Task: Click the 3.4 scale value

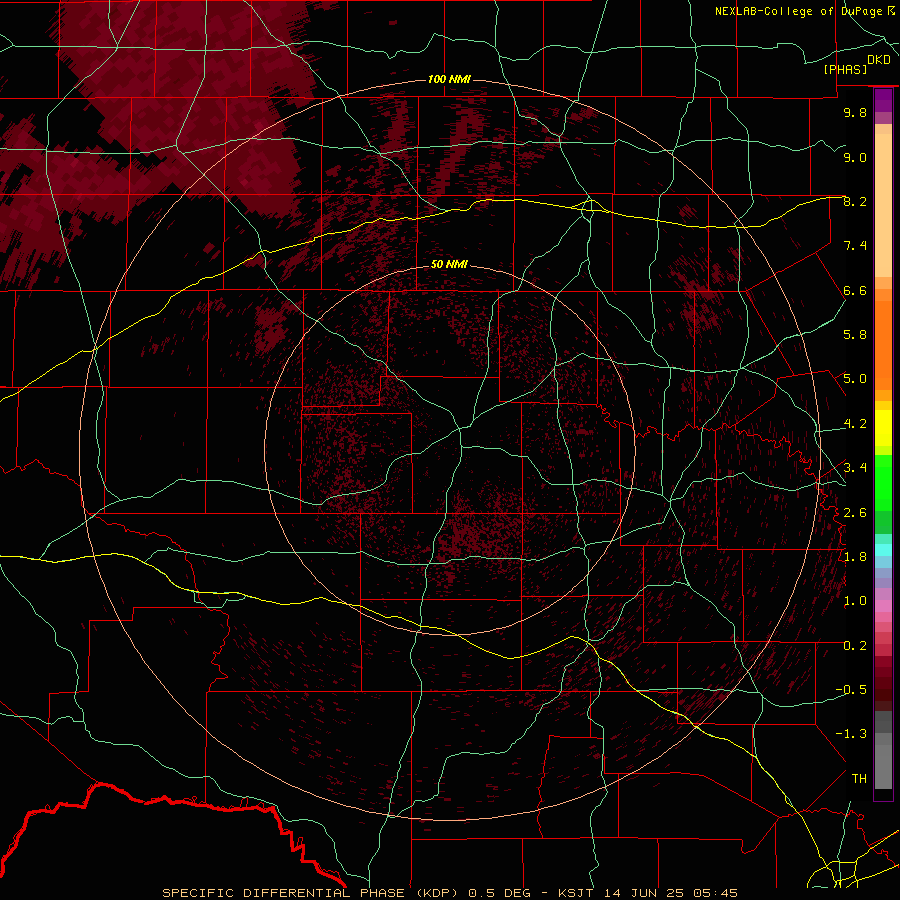Action: click(855, 468)
